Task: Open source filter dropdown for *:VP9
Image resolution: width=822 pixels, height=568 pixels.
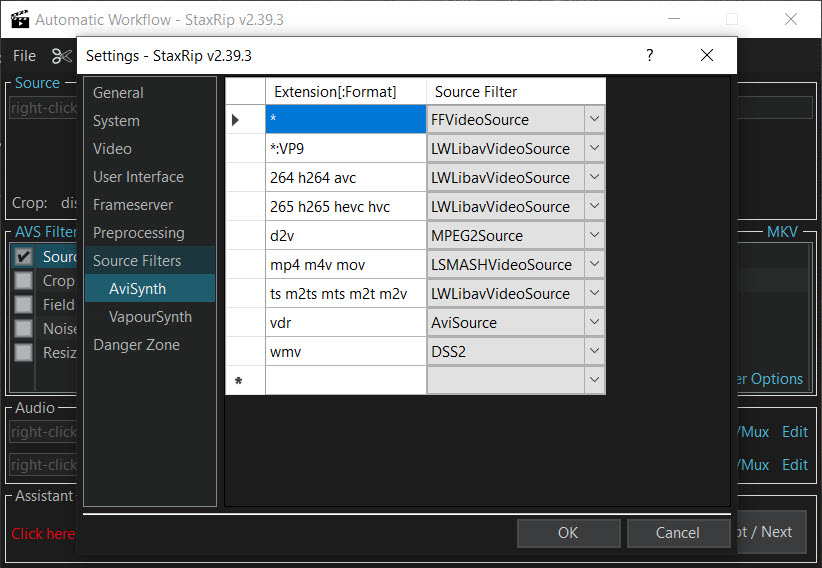Action: click(594, 148)
